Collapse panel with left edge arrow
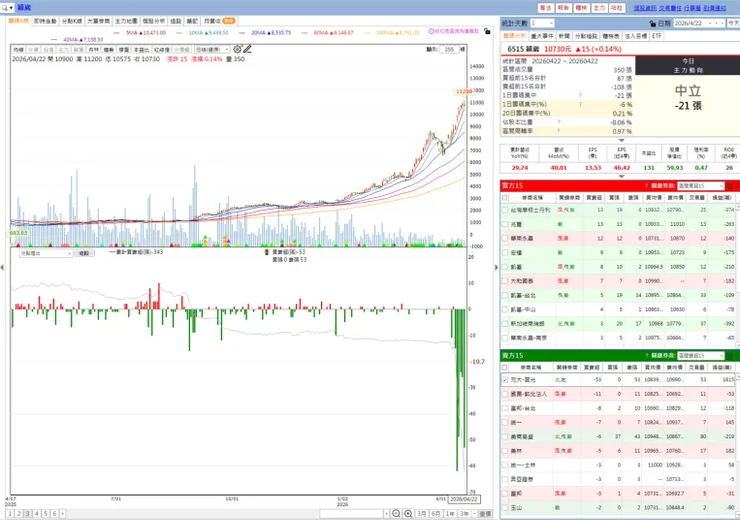 (2, 268)
